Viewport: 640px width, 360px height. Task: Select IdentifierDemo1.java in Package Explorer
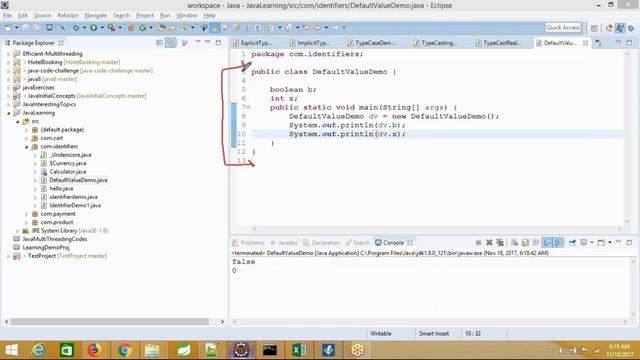point(75,205)
